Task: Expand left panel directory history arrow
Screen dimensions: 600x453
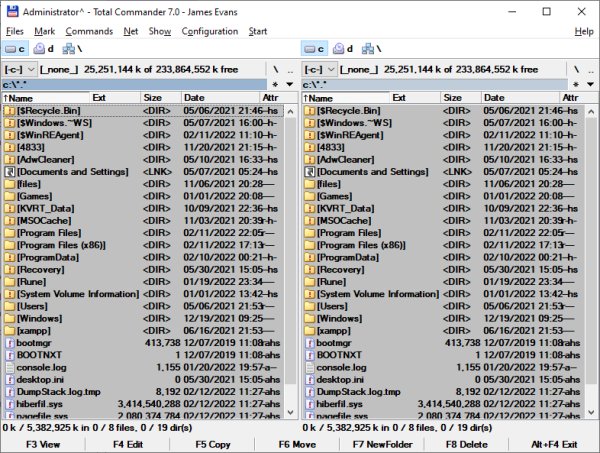Action: (x=290, y=84)
